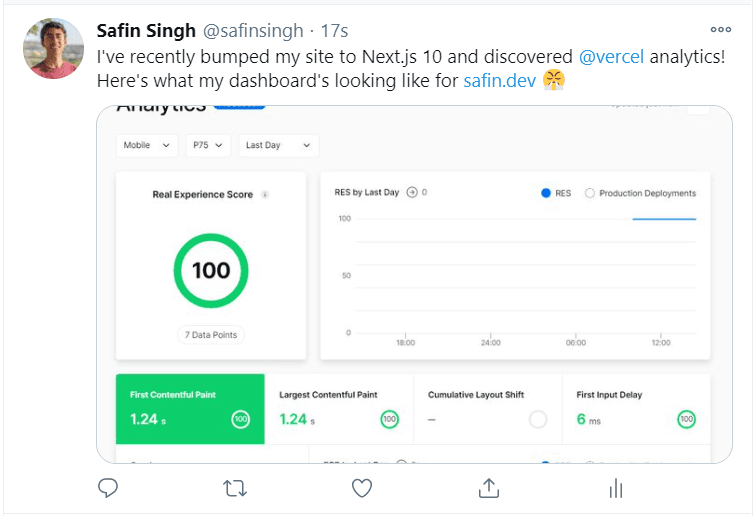Share the tweet via upload icon
The width and height of the screenshot is (756, 516).
pyautogui.click(x=488, y=488)
